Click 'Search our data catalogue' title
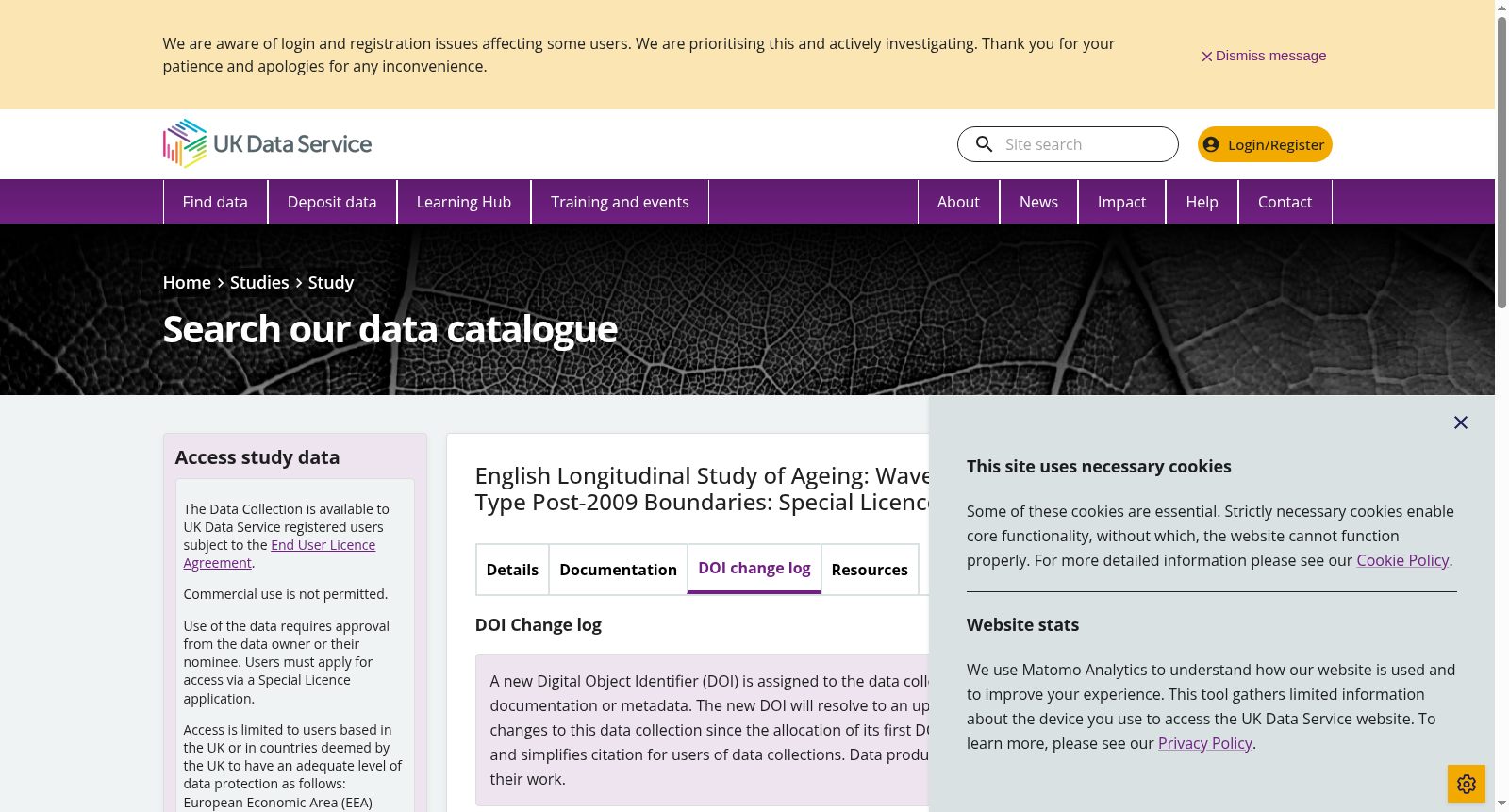This screenshot has width=1509, height=812. (390, 329)
